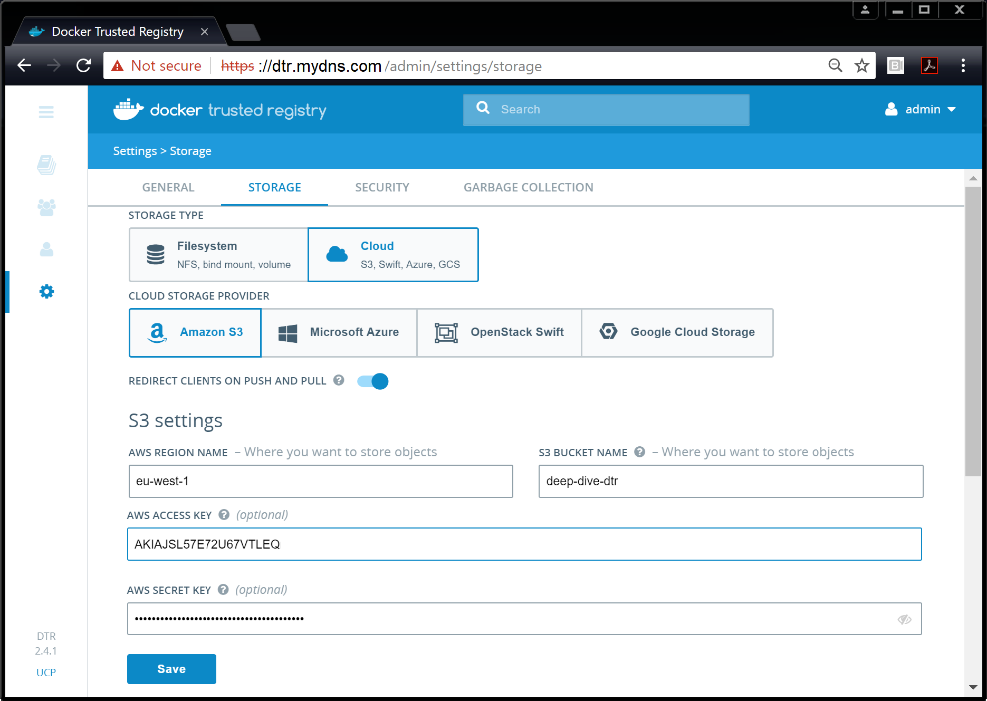Select Filesystem storage type
Screen dimensions: 987x701
tap(218, 255)
